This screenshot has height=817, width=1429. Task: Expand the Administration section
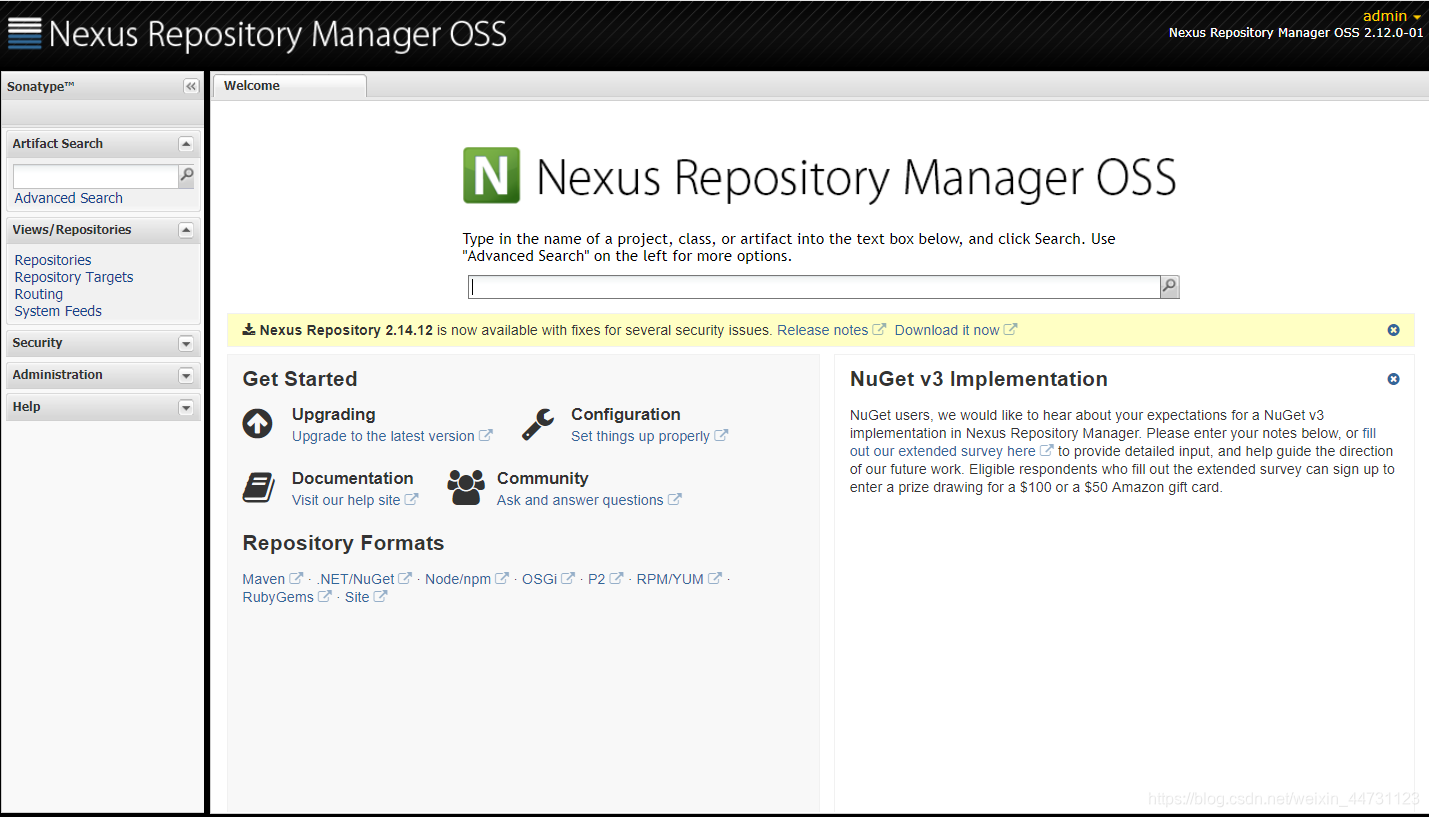pyautogui.click(x=185, y=375)
